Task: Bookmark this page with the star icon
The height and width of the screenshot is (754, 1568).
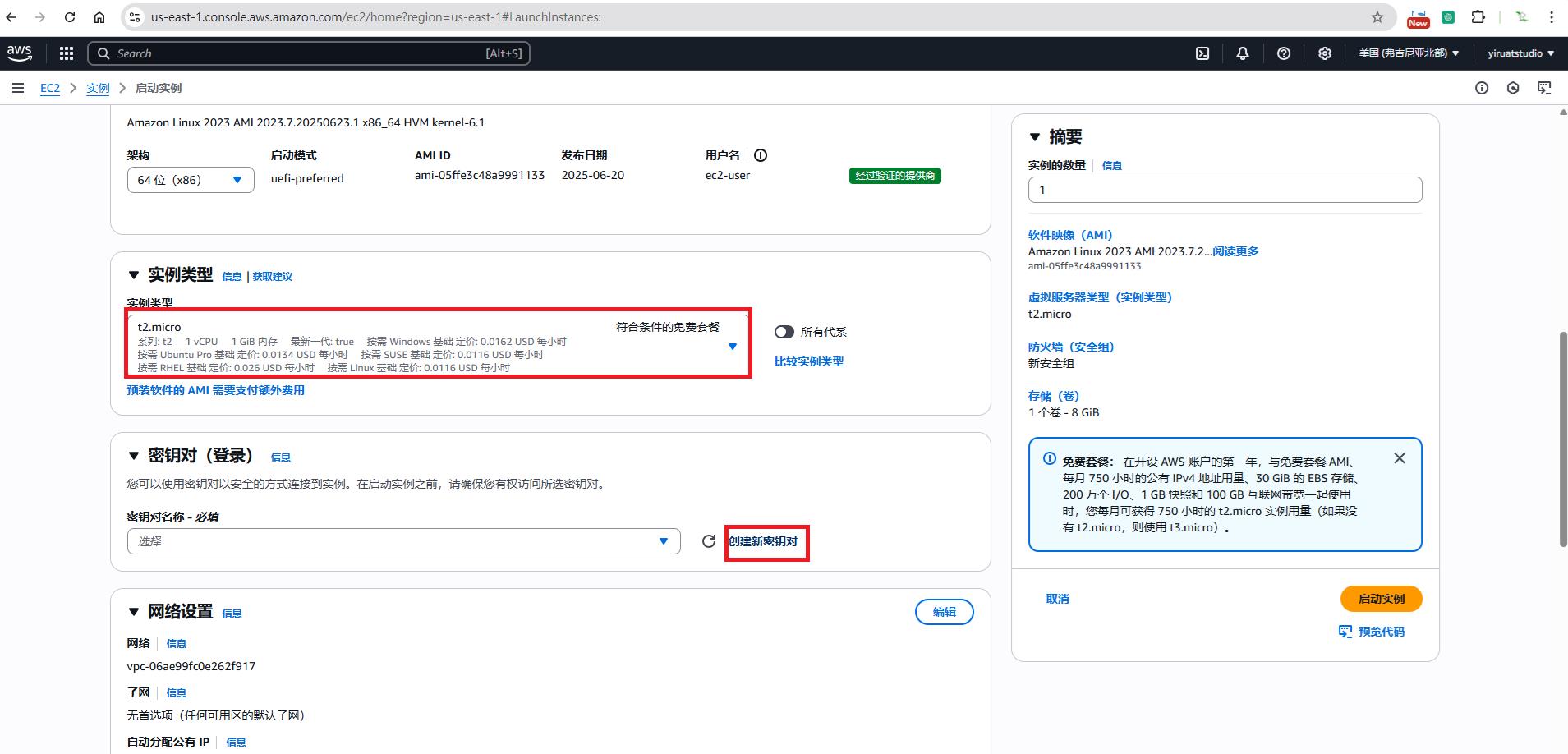Action: [1377, 16]
